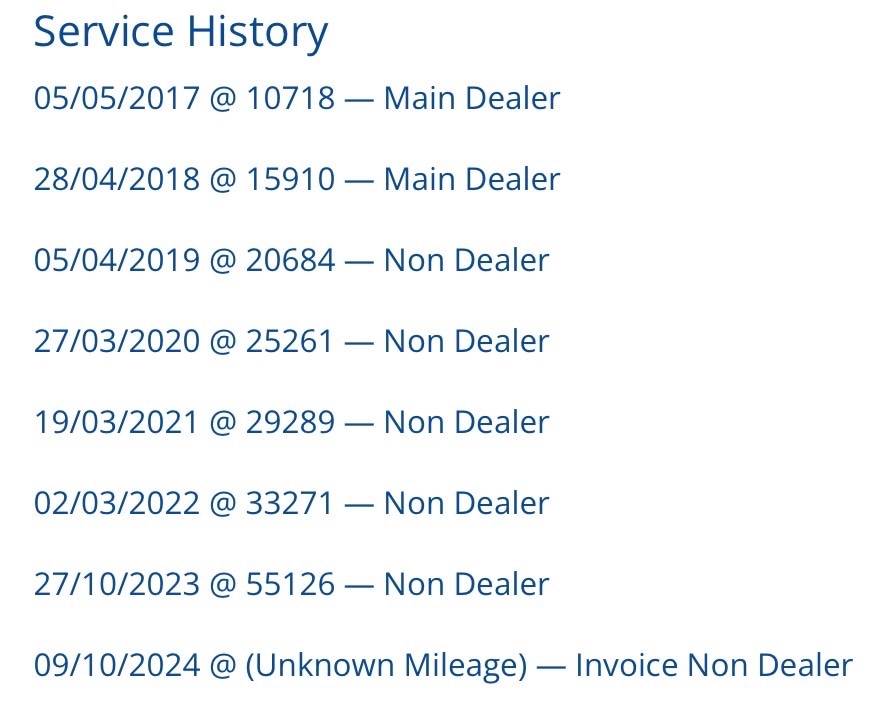This screenshot has width=872, height=709.
Task: Click the 27/03/2020 service date
Action: click(x=116, y=342)
